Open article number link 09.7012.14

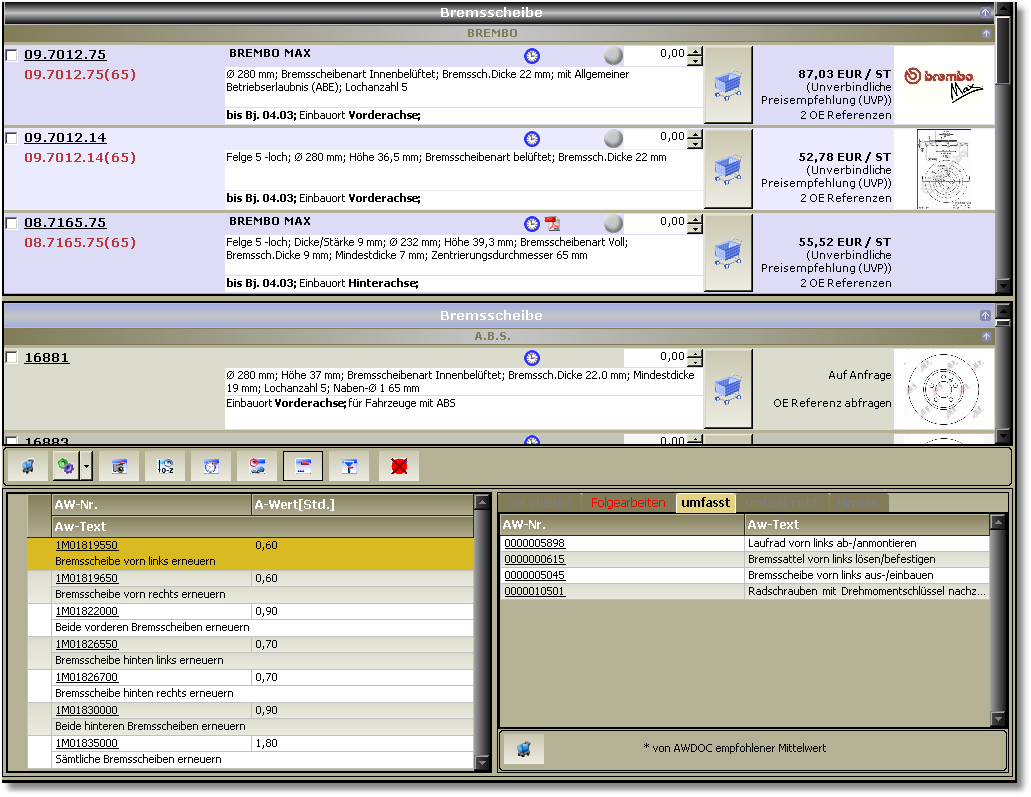[65, 138]
